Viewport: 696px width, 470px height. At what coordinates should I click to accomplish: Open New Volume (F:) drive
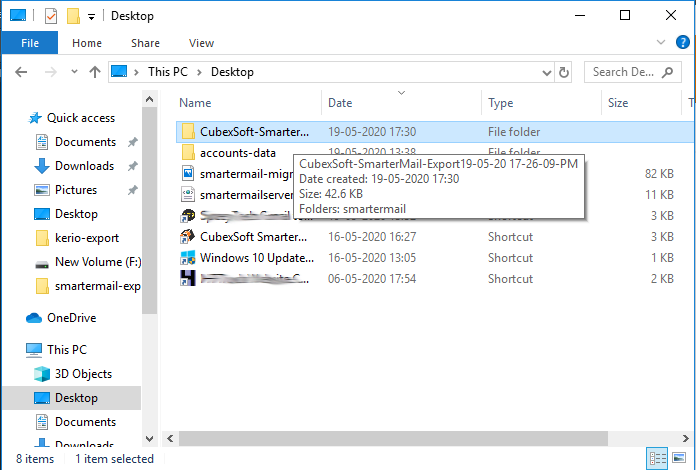[98, 262]
